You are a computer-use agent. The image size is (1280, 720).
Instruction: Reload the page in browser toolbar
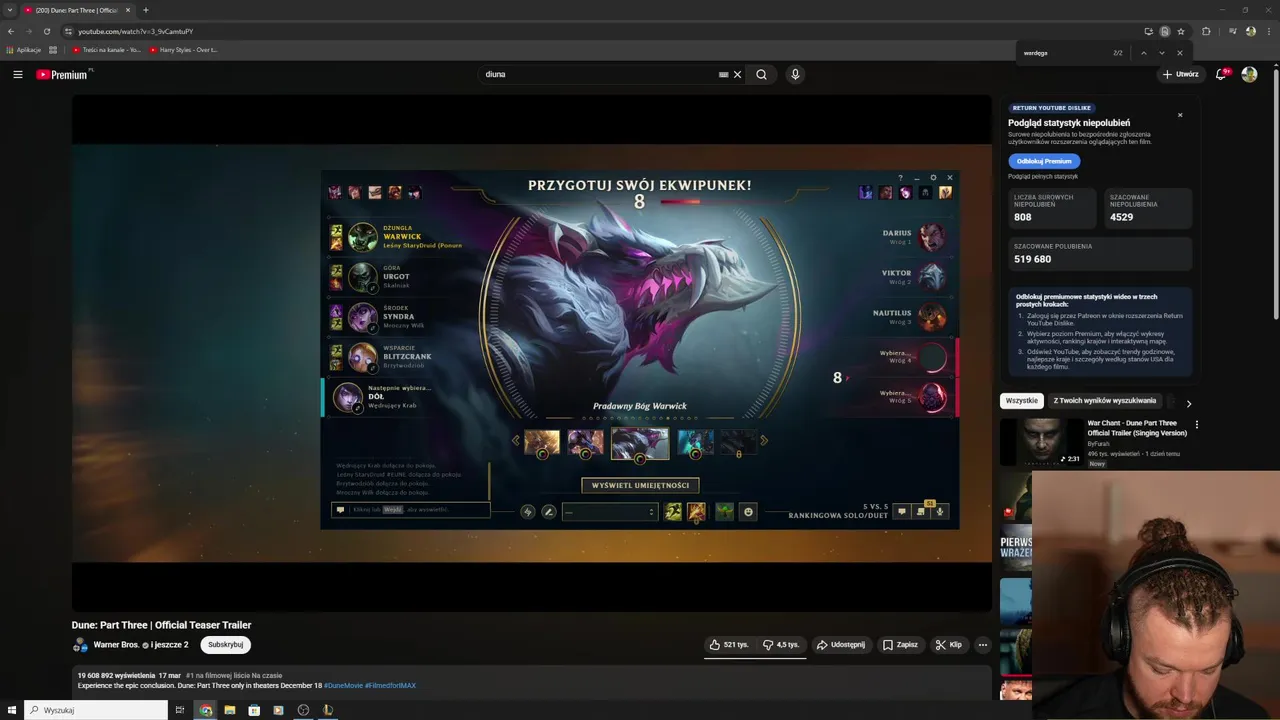pyautogui.click(x=46, y=31)
